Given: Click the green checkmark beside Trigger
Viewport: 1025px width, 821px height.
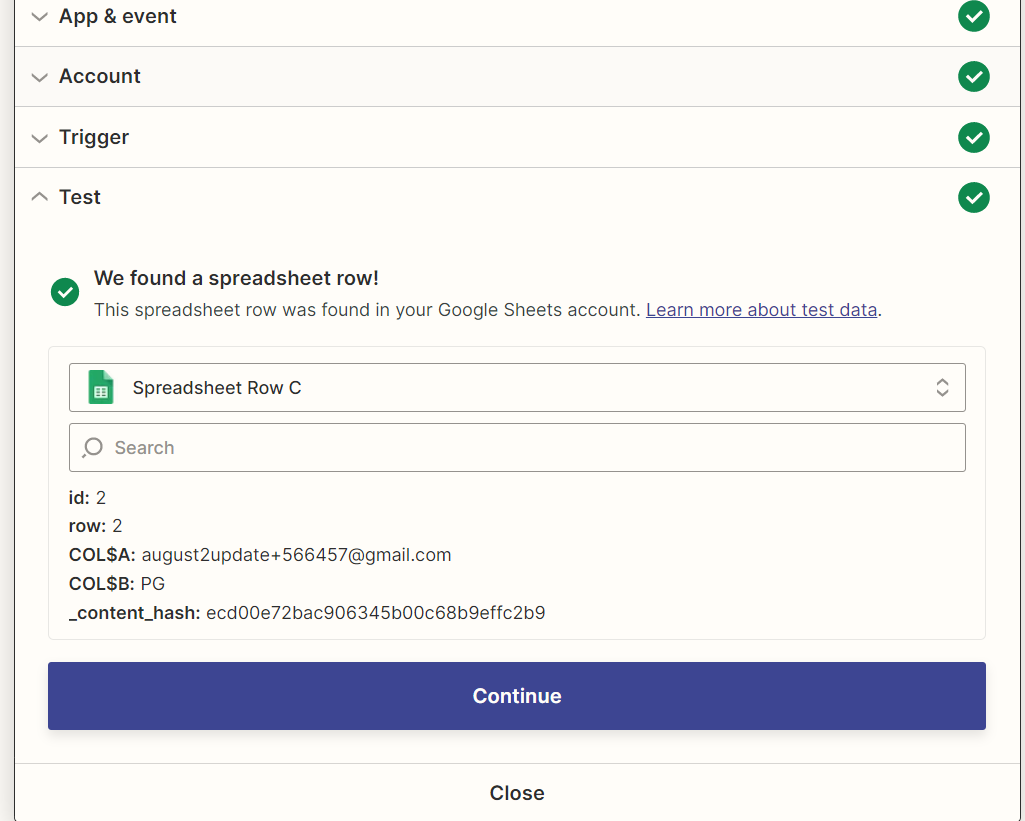Looking at the screenshot, I should 973,137.
